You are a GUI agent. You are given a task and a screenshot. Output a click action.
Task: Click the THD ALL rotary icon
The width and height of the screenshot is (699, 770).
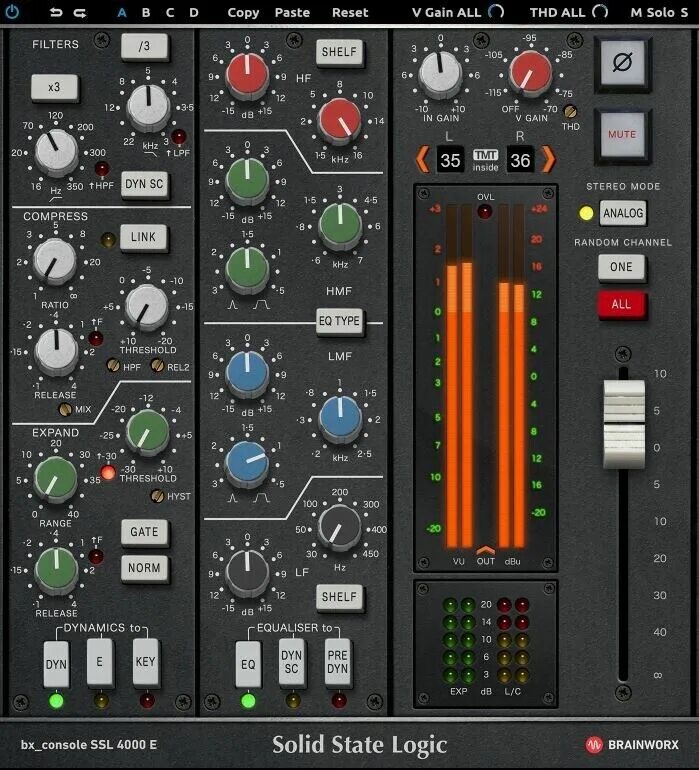point(600,12)
